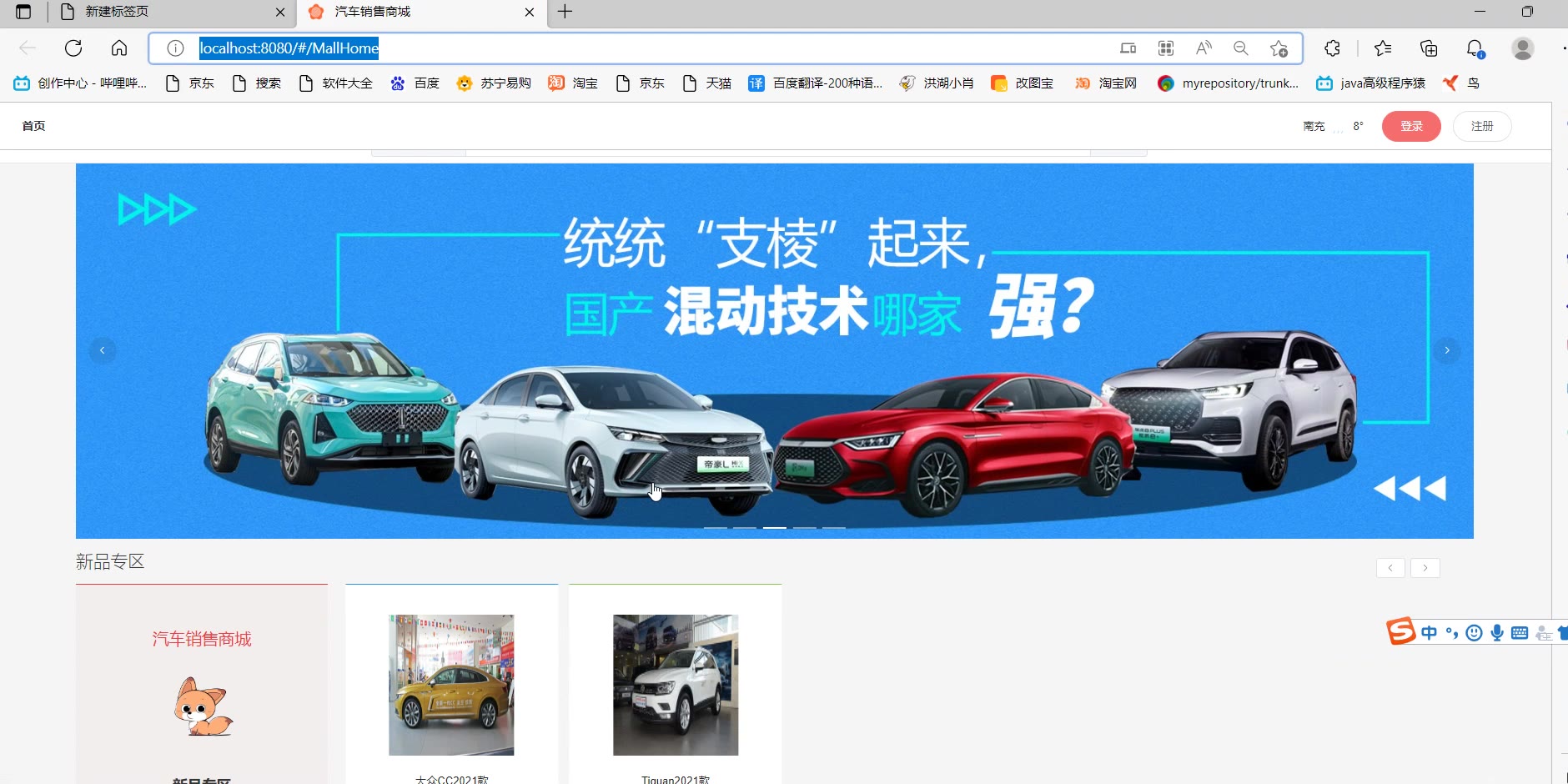This screenshot has width=1568, height=784.
Task: Click the fox mascot image
Action: [x=203, y=707]
